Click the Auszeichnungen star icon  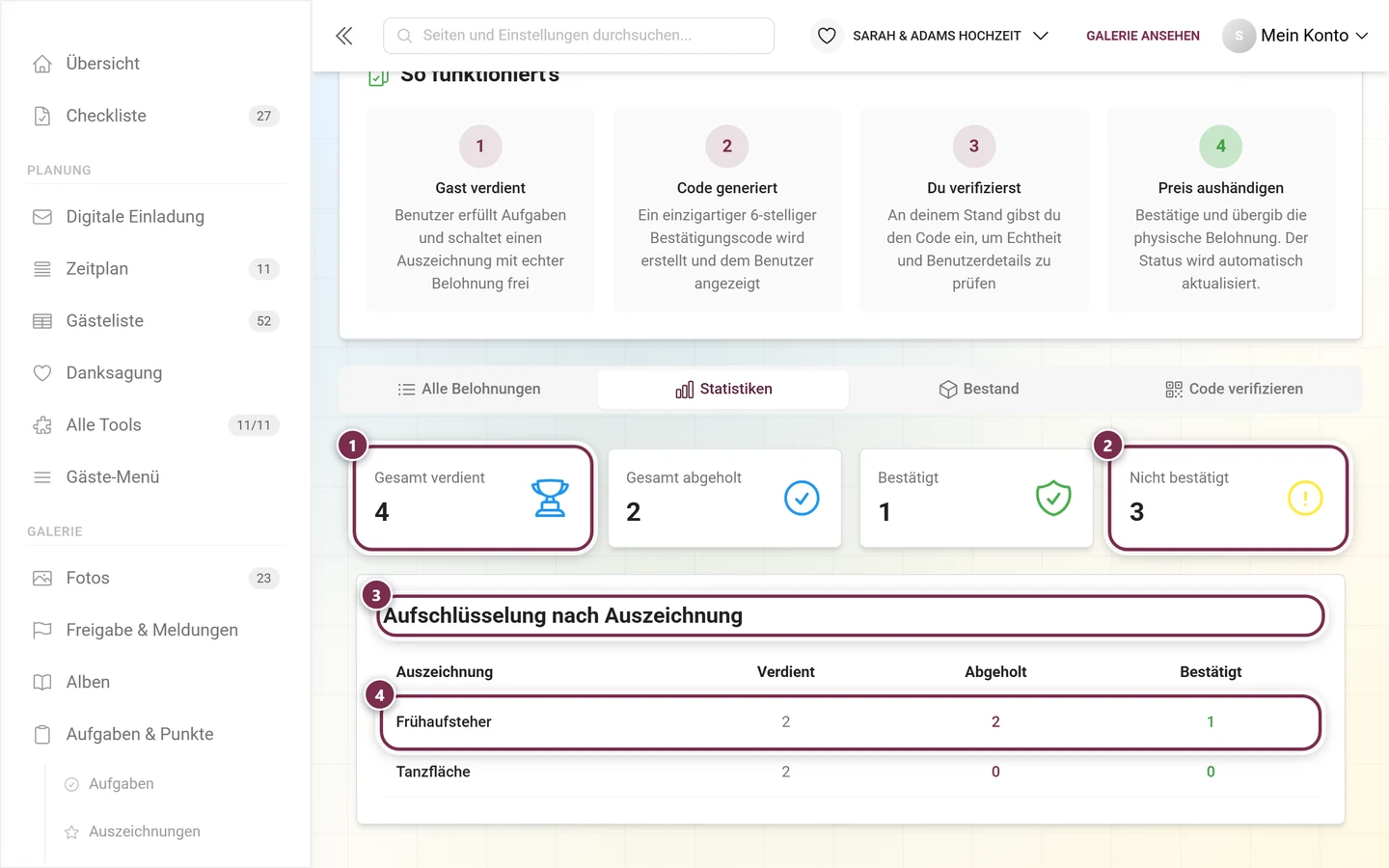71,832
